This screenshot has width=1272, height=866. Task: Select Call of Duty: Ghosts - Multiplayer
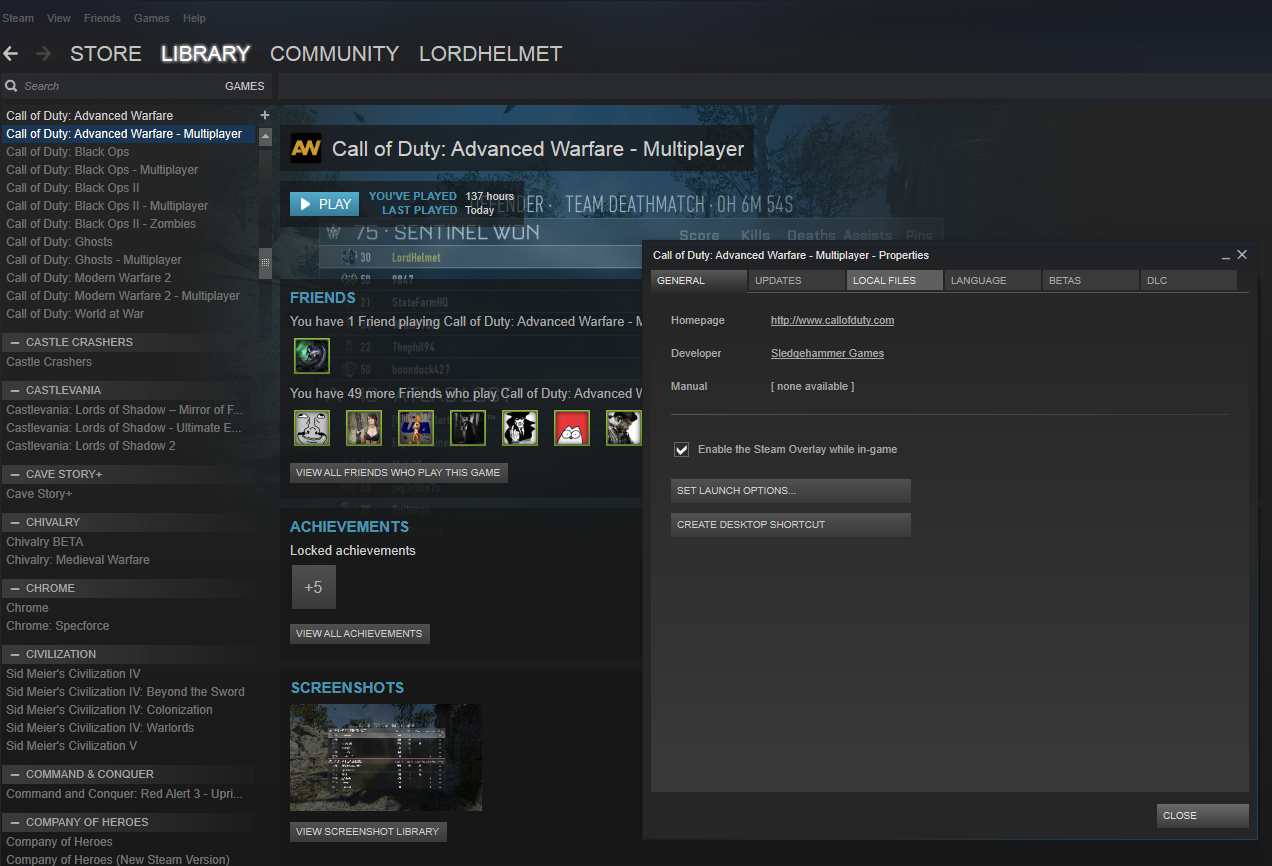click(x=94, y=260)
